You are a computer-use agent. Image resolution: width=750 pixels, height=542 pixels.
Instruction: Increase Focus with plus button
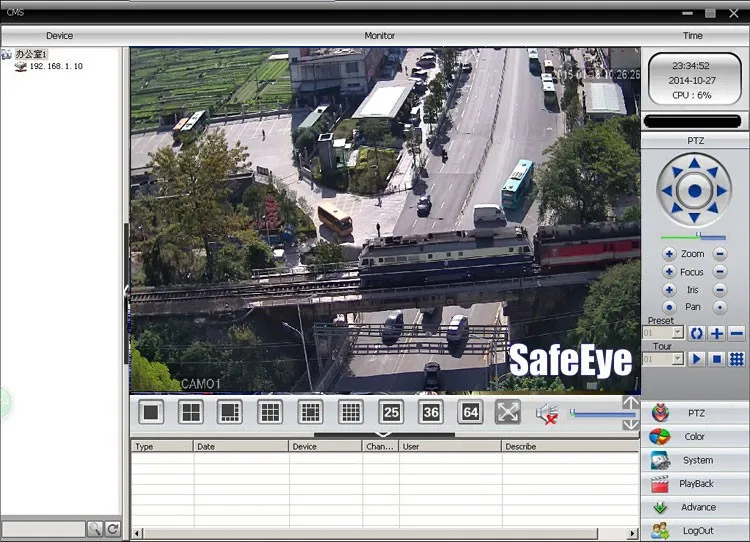pyautogui.click(x=669, y=272)
